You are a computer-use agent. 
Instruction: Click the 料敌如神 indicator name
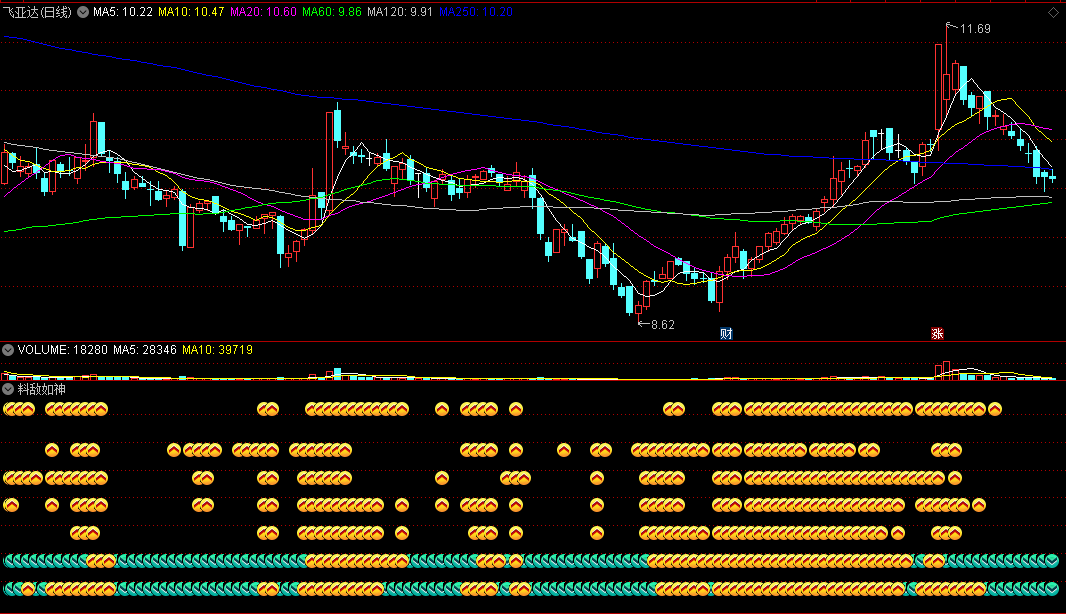click(41, 389)
